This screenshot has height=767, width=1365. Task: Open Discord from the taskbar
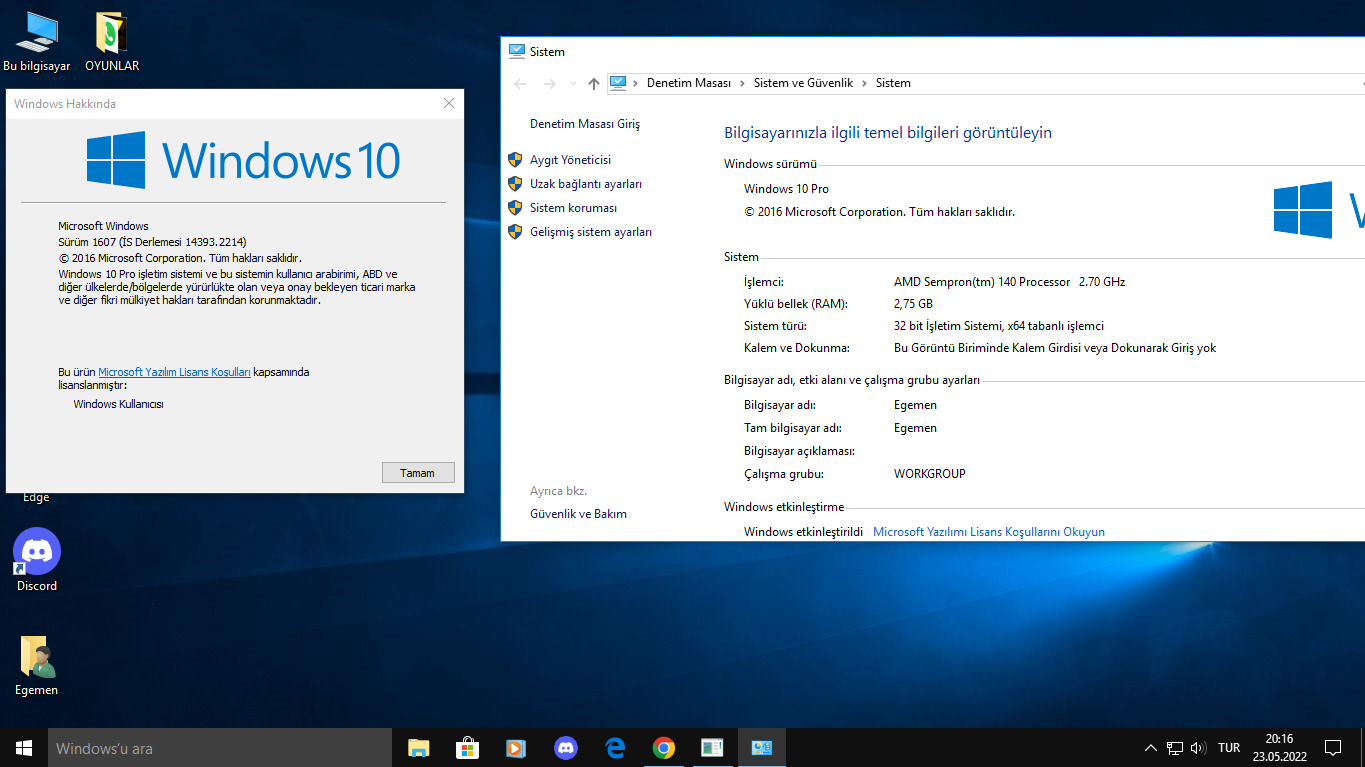566,748
